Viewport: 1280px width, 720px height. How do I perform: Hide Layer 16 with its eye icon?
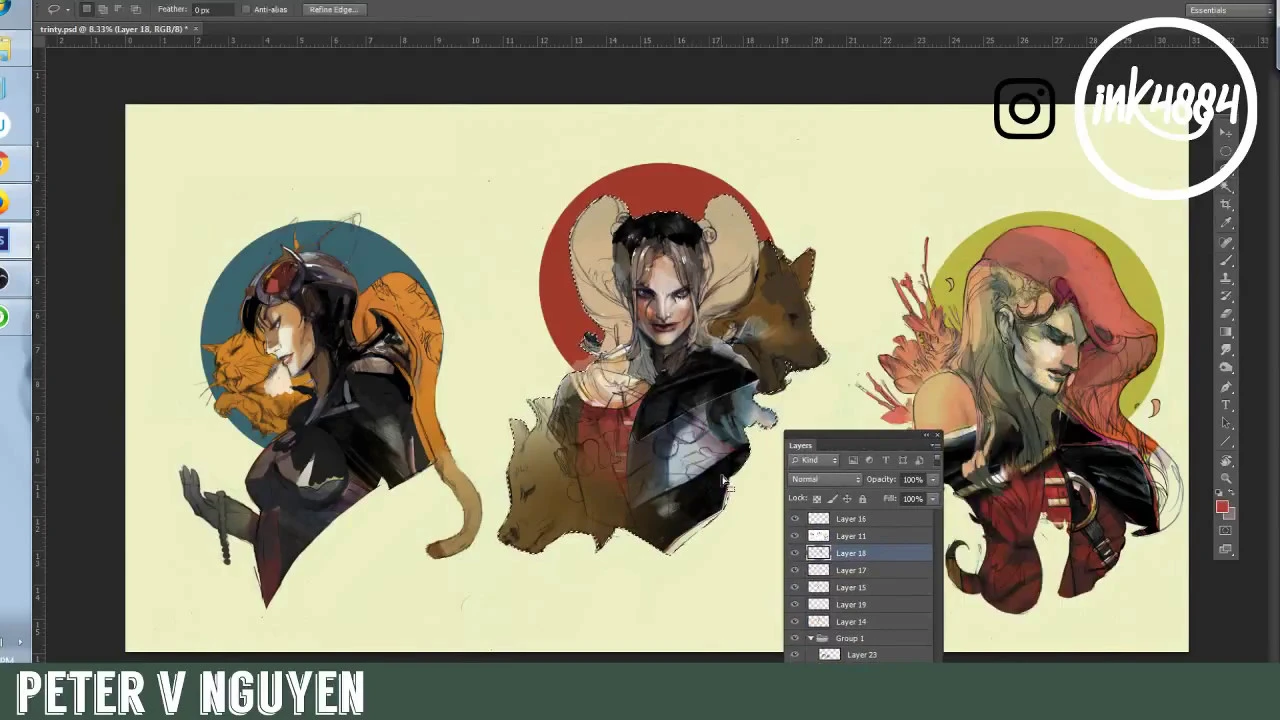point(795,519)
